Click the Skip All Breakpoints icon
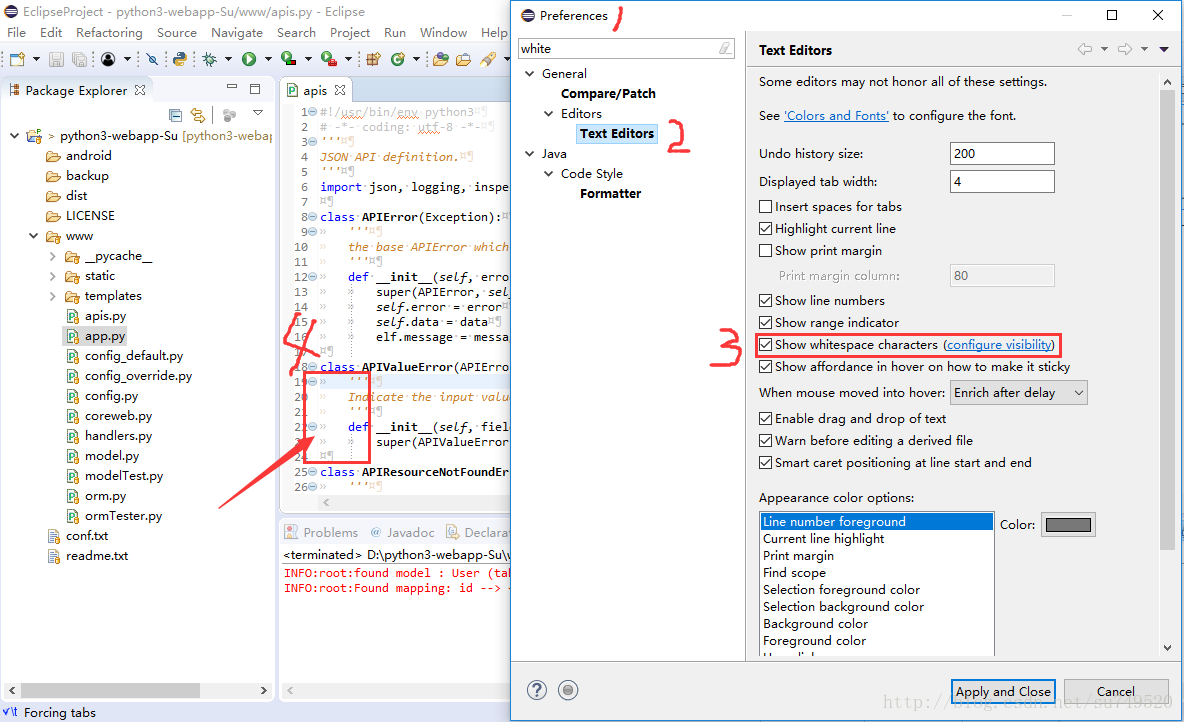The image size is (1184, 722). pos(152,59)
